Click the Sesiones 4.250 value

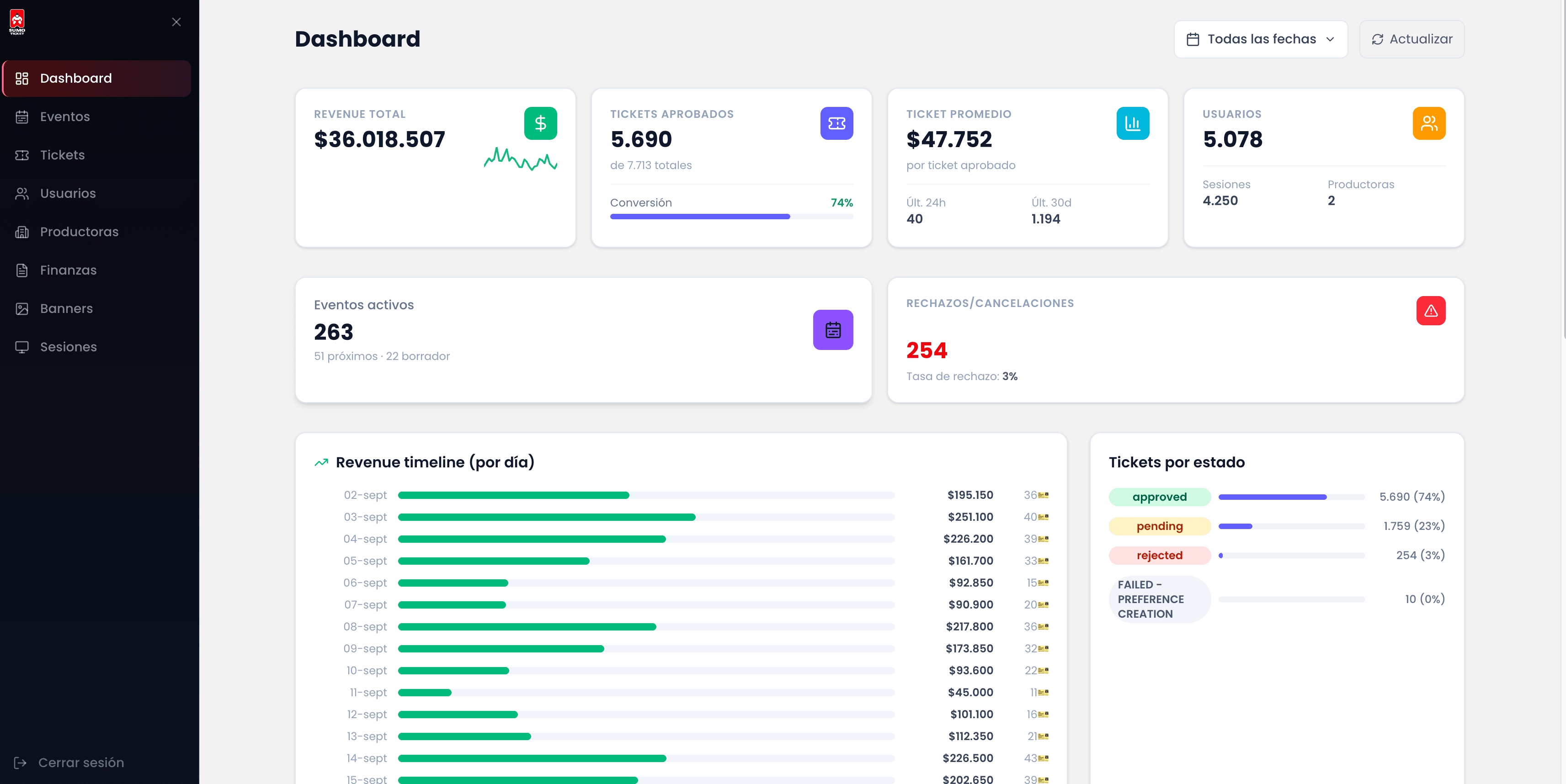coord(1220,201)
